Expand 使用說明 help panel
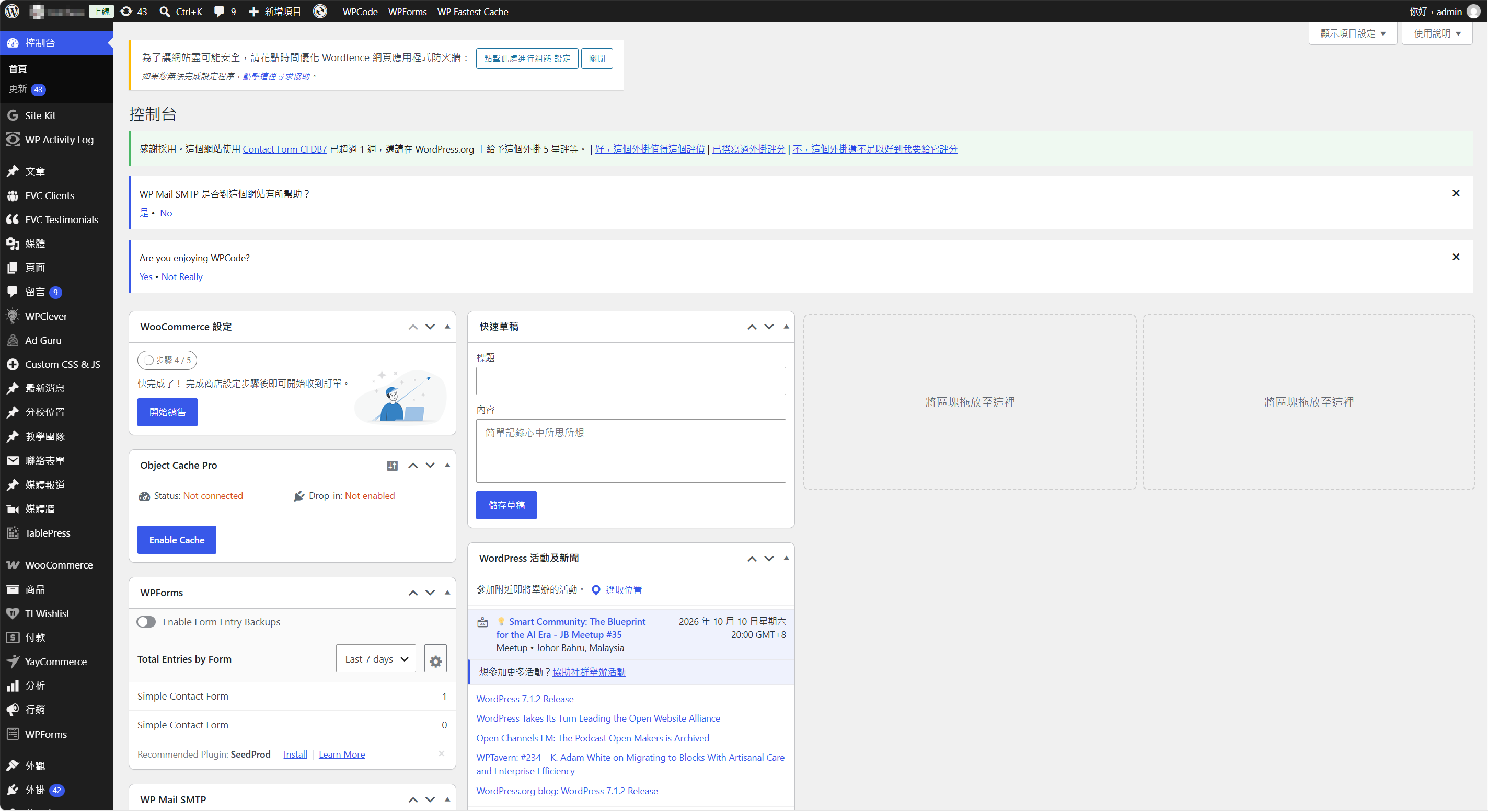 1437,33
